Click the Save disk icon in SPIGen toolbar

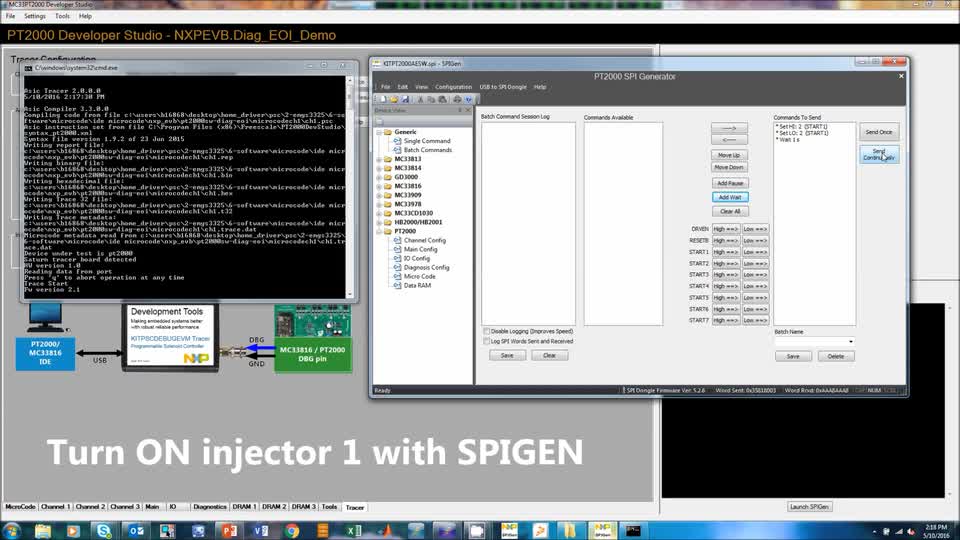tap(405, 99)
